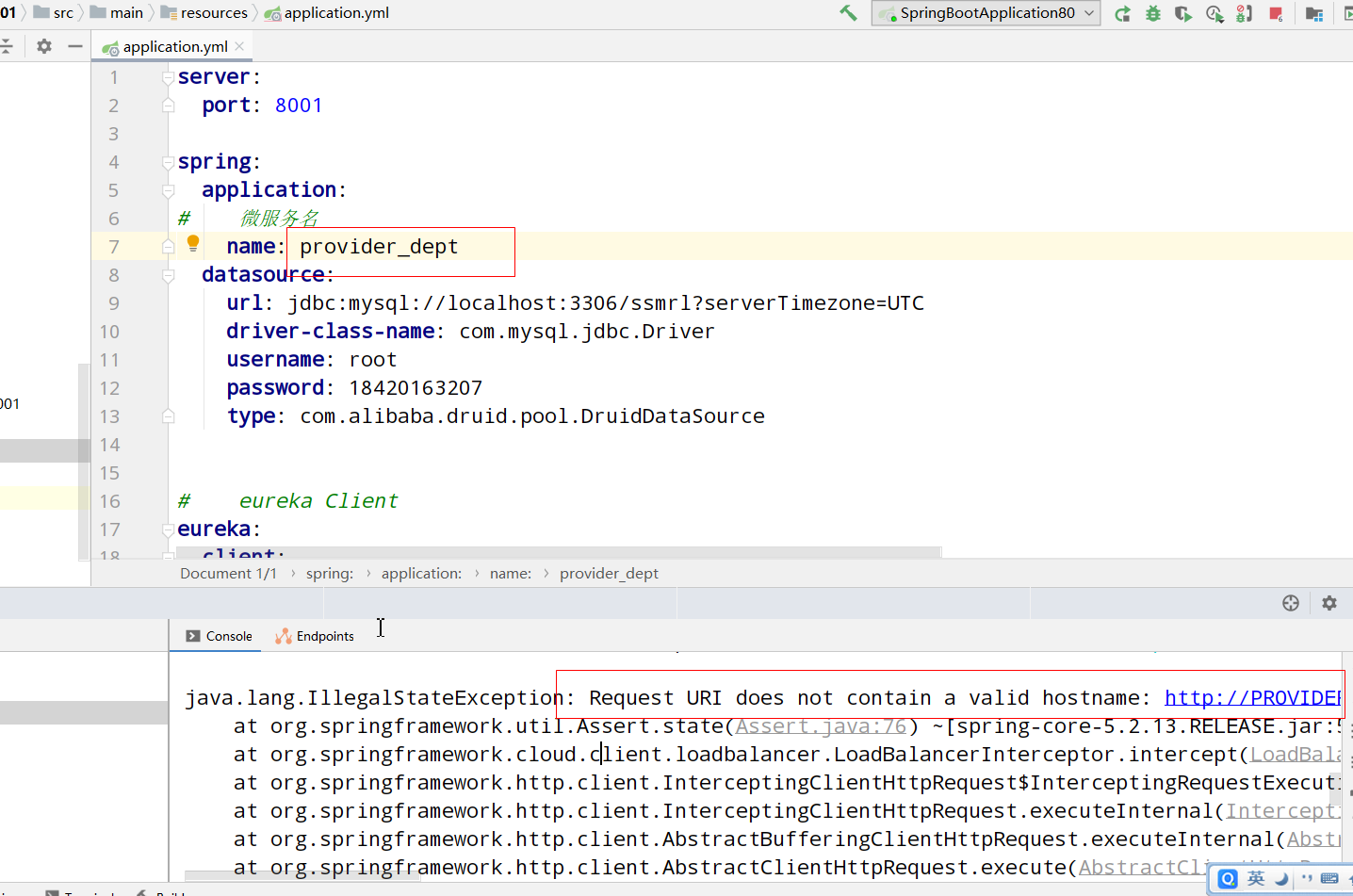
Task: Click the yellow intention light bulb on line 7
Action: 193,243
